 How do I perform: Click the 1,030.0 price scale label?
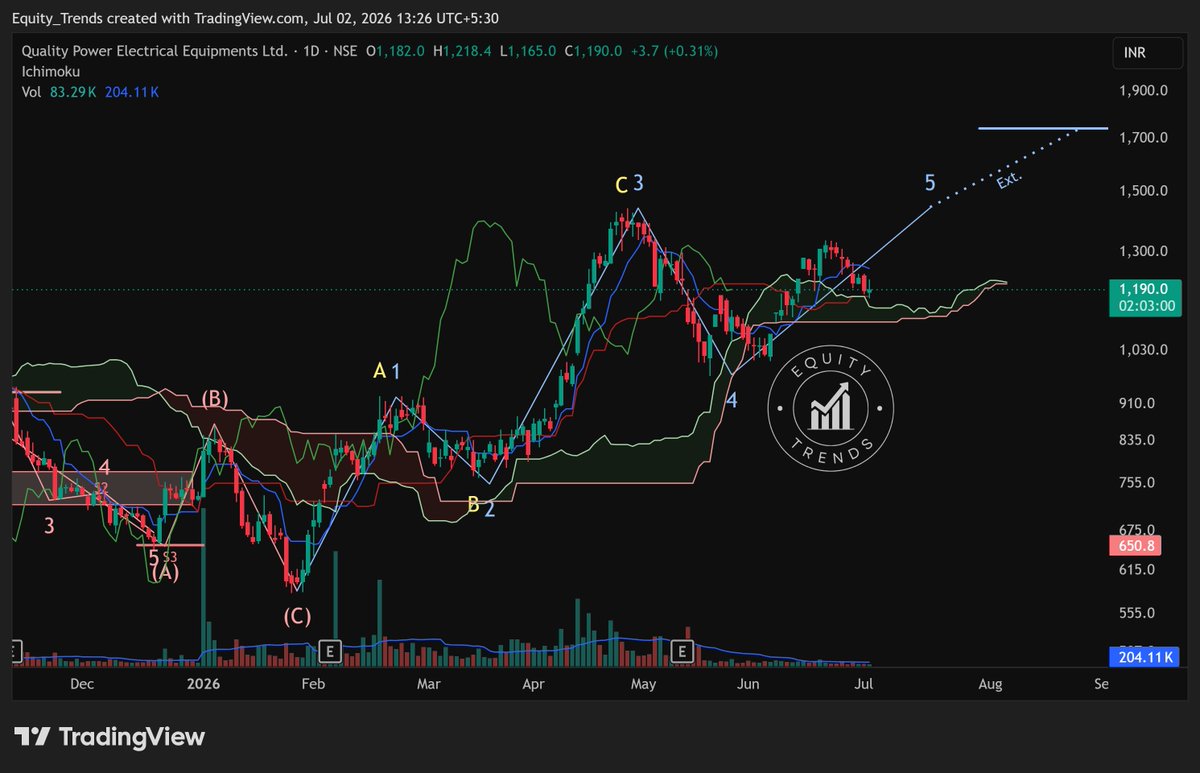pyautogui.click(x=1144, y=350)
